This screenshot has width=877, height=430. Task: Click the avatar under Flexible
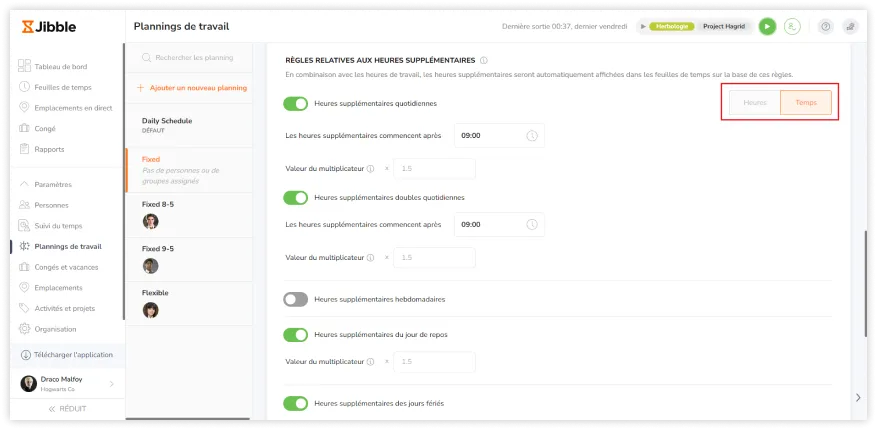click(150, 310)
